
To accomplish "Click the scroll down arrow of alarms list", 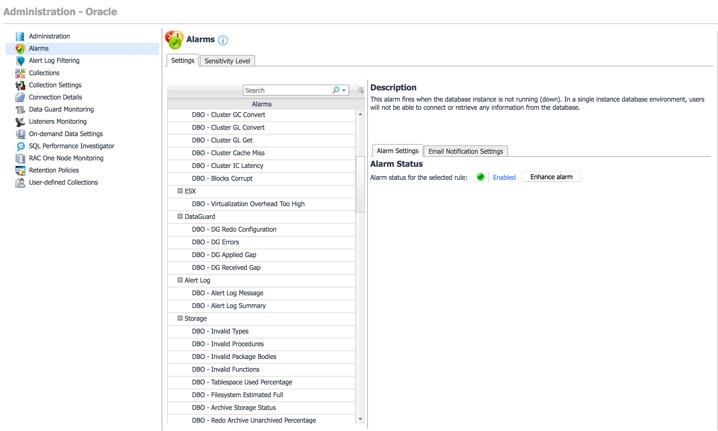I will 360,419.
